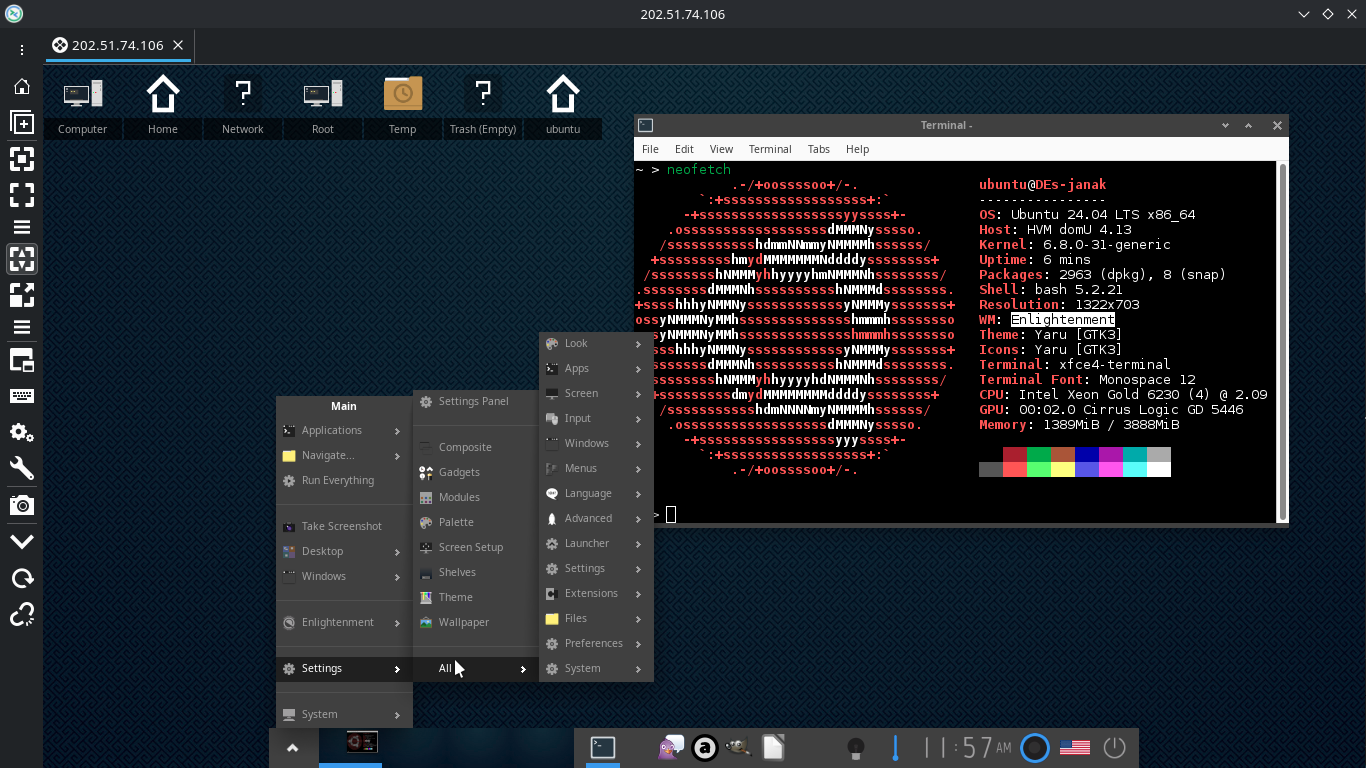Image resolution: width=1366 pixels, height=768 pixels.
Task: Switch keyboard layout via the US flag
Action: click(x=1074, y=747)
